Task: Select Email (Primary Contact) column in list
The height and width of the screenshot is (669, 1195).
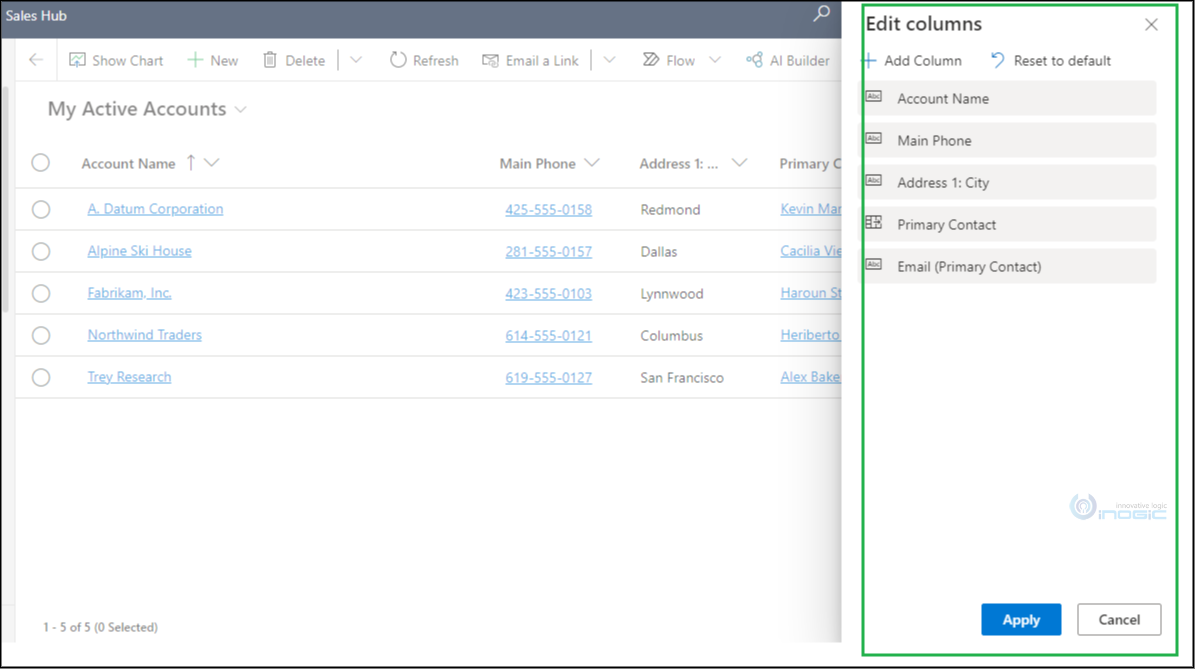Action: (1009, 266)
